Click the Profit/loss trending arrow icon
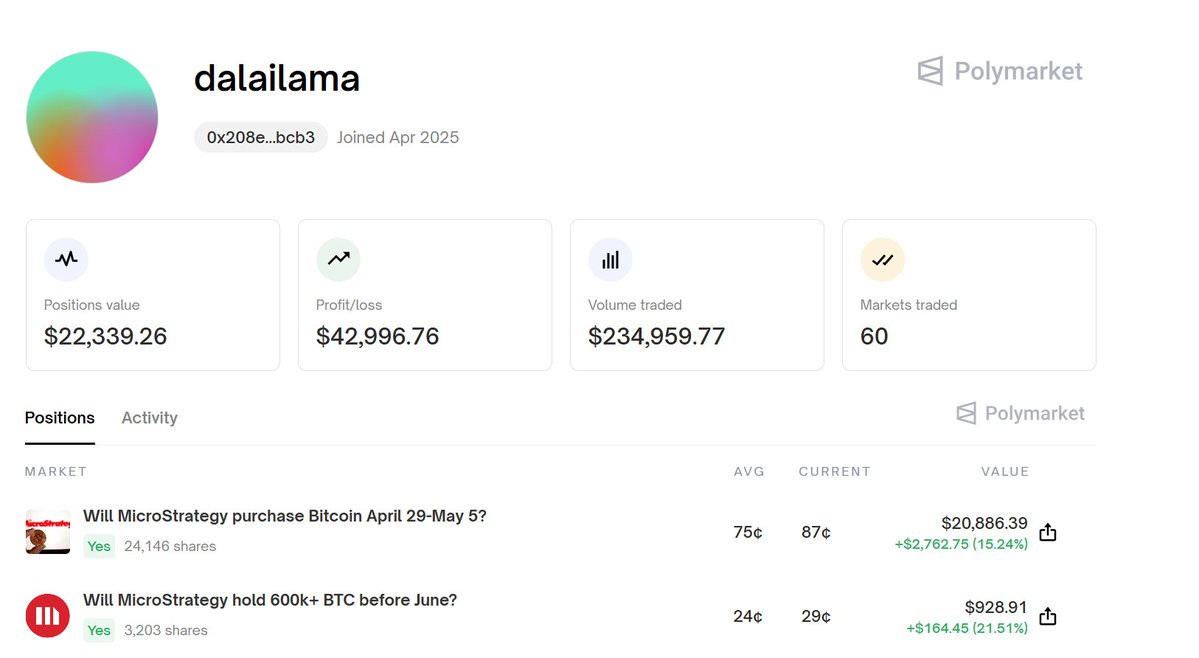 338,259
